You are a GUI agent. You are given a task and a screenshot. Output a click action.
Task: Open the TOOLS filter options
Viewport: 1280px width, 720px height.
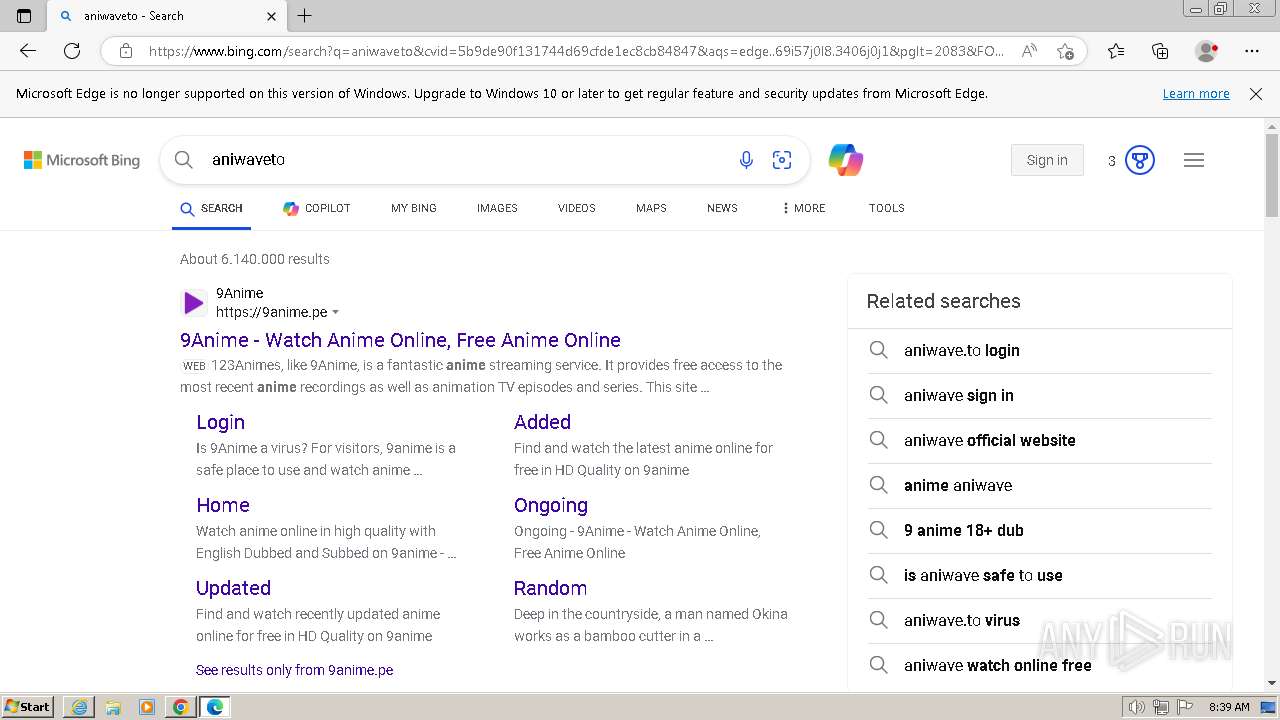coord(886,208)
